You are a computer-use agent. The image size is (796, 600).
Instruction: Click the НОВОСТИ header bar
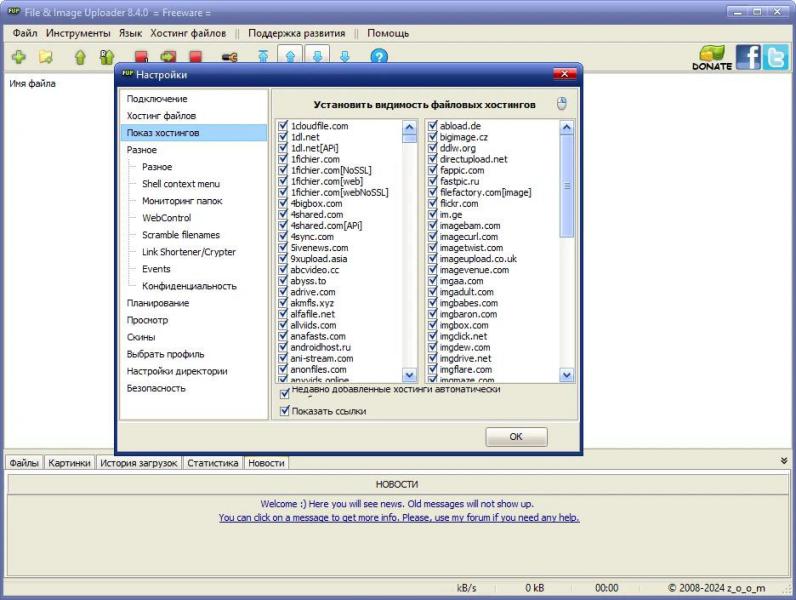pyautogui.click(x=397, y=484)
